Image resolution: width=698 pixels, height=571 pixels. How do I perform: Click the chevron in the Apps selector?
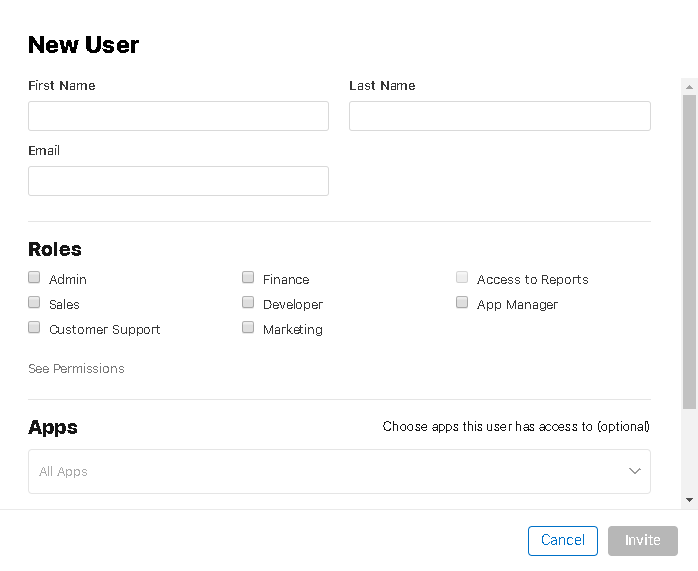(x=634, y=471)
